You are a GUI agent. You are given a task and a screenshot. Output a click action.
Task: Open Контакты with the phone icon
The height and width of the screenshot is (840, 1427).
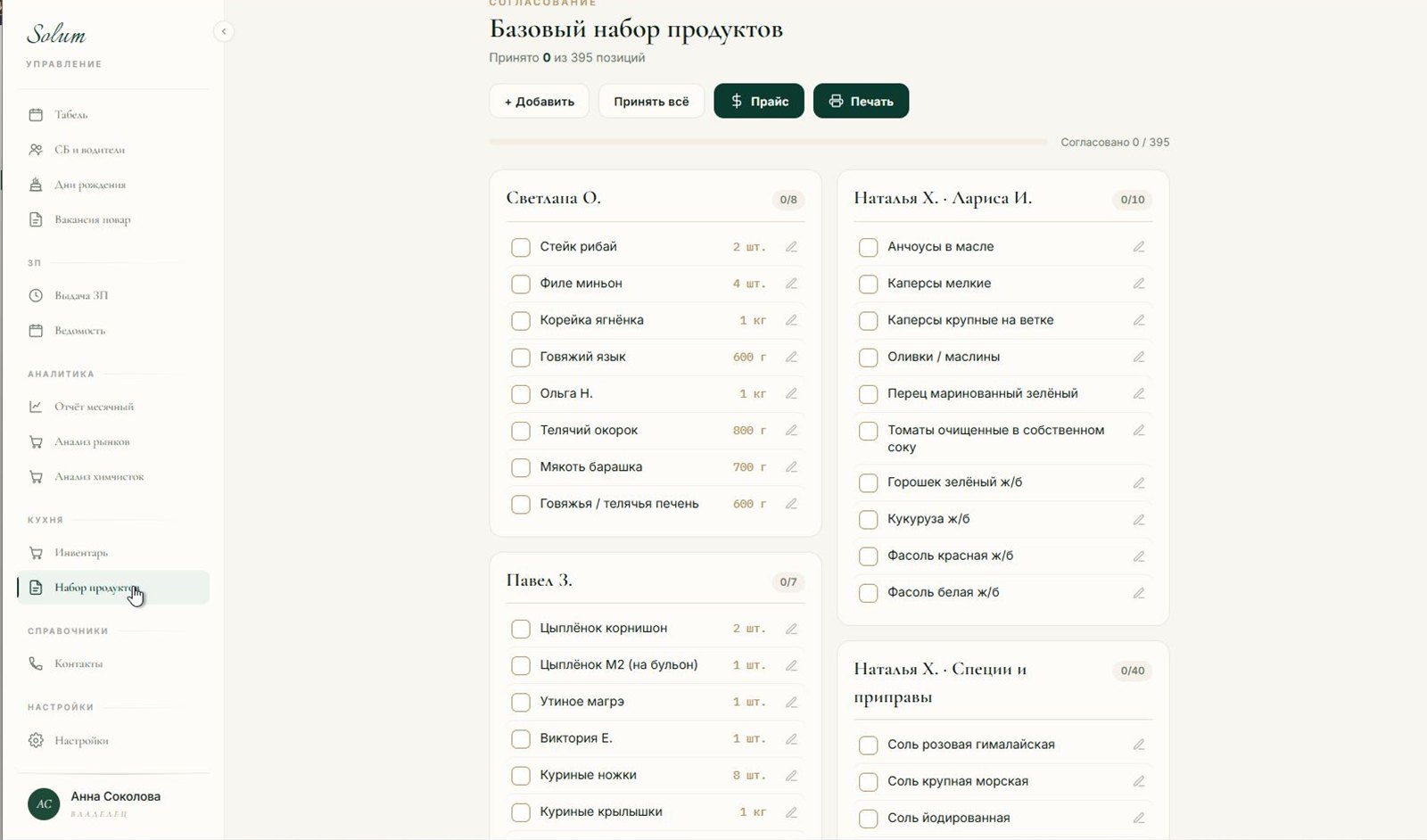[x=36, y=663]
